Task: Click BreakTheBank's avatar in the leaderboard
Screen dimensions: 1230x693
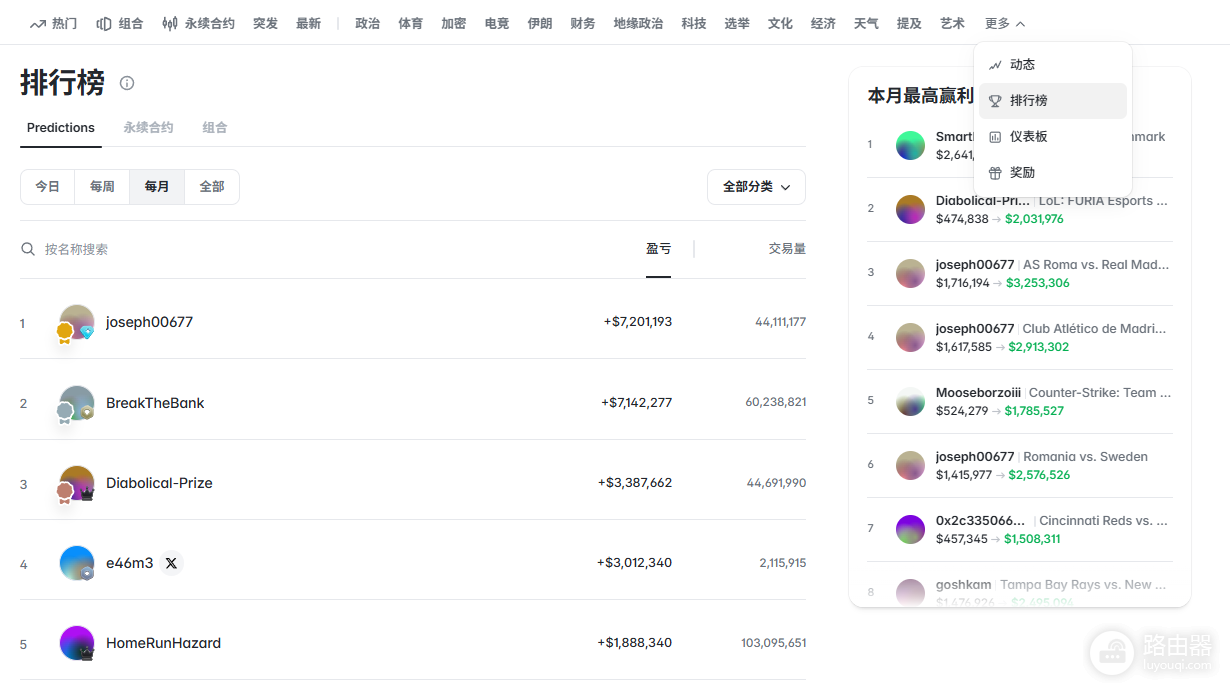Action: point(77,403)
